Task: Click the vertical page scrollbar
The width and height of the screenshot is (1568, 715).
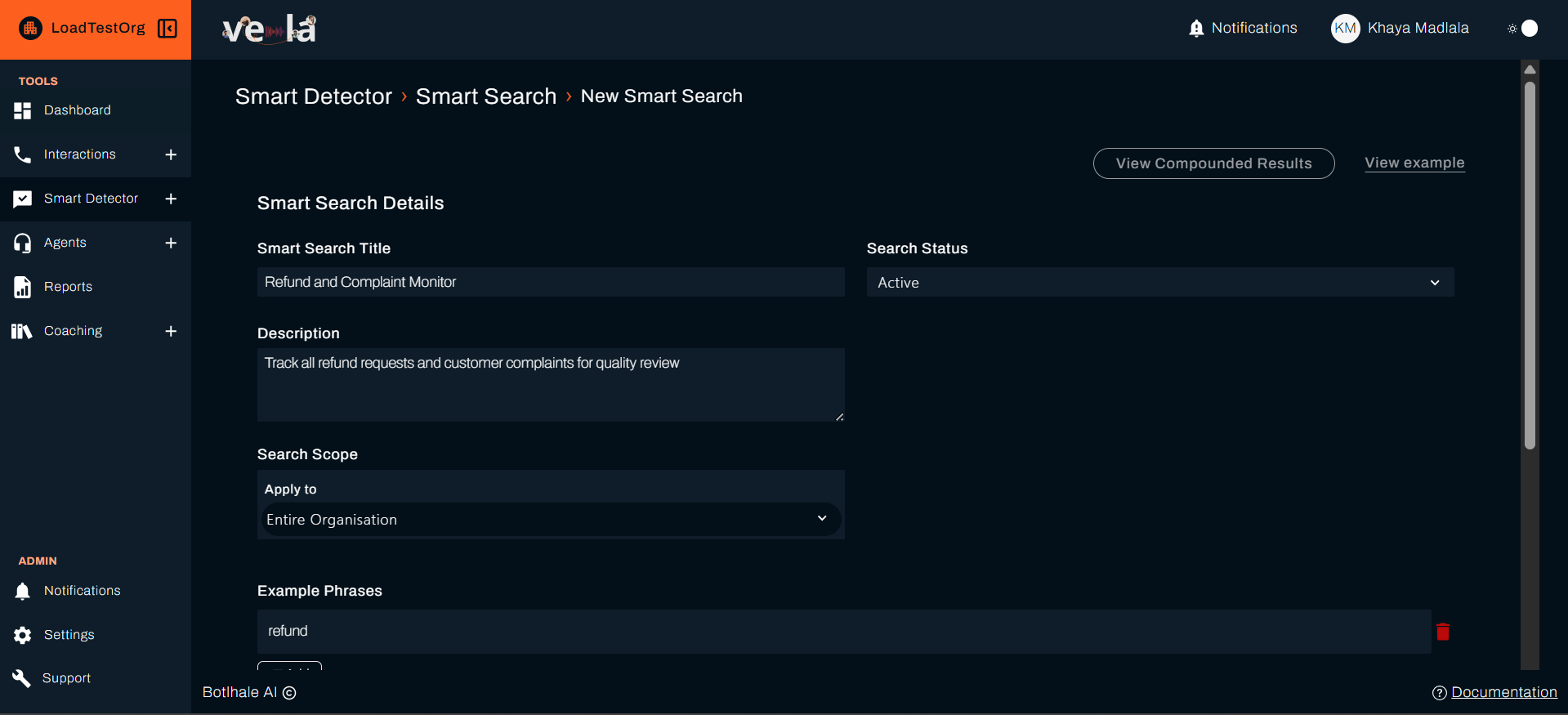Action: point(1530,261)
